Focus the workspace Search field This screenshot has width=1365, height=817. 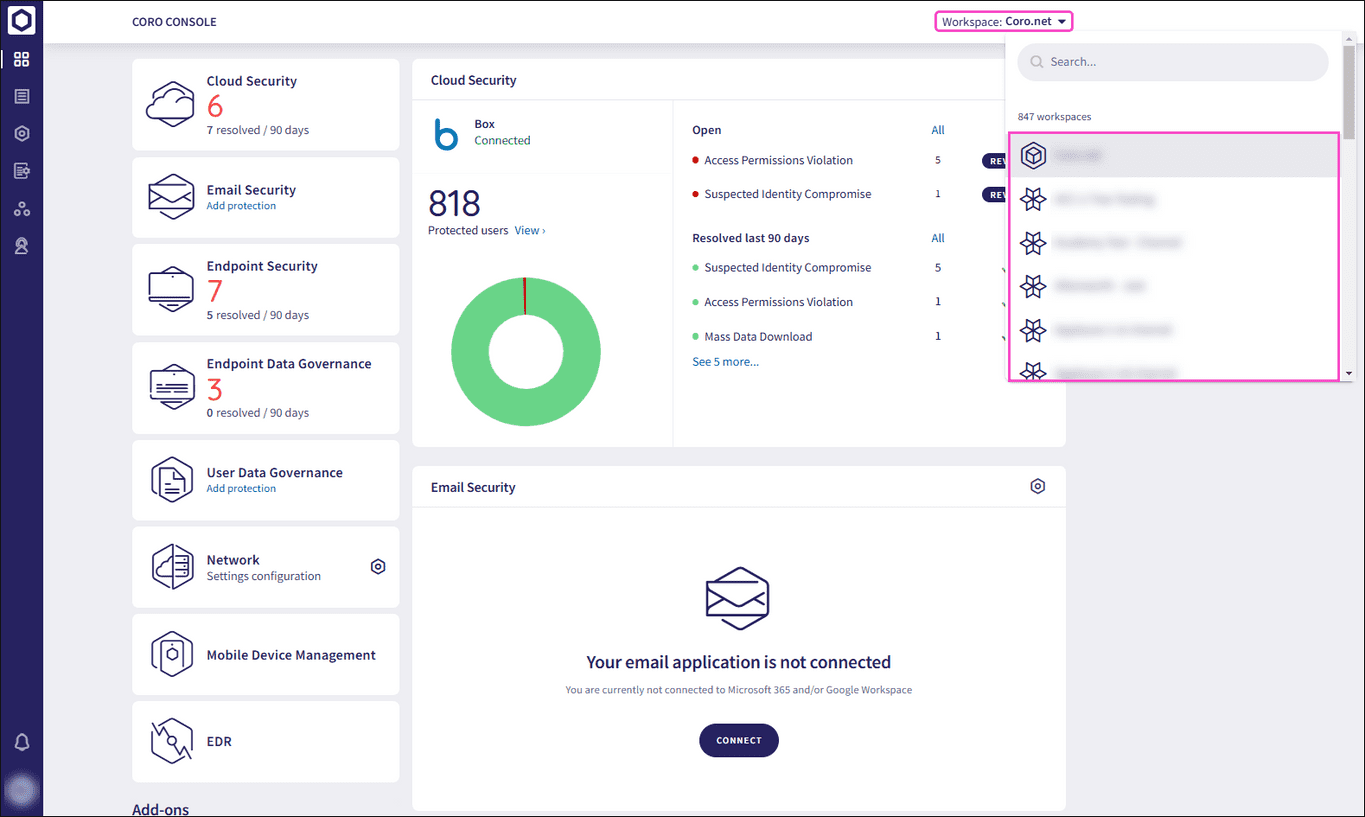(x=1180, y=62)
